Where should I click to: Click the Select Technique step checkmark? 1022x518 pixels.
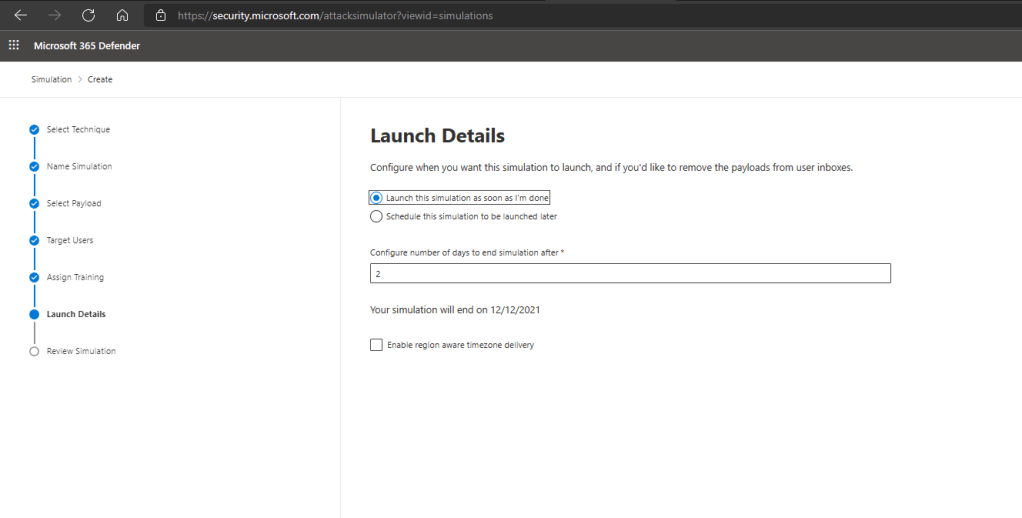click(x=34, y=130)
